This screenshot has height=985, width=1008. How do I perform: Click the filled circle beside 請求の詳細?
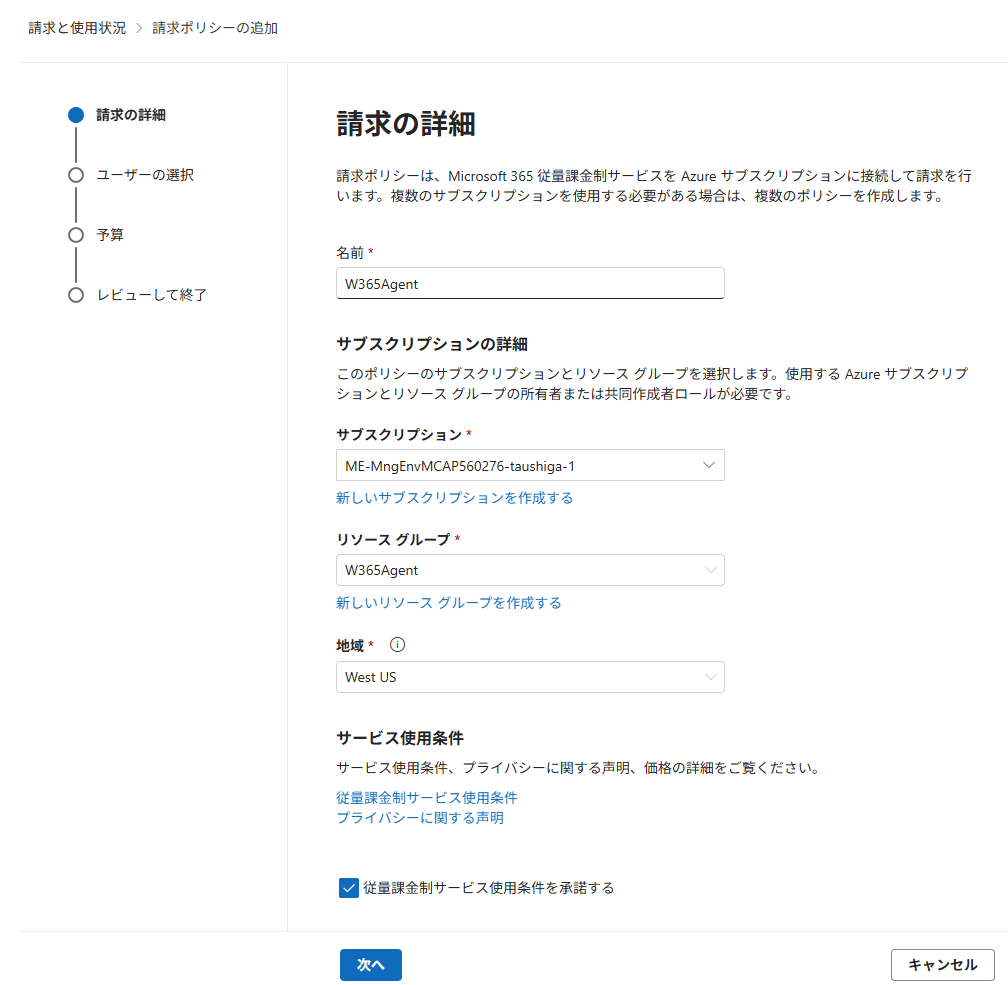[x=76, y=115]
